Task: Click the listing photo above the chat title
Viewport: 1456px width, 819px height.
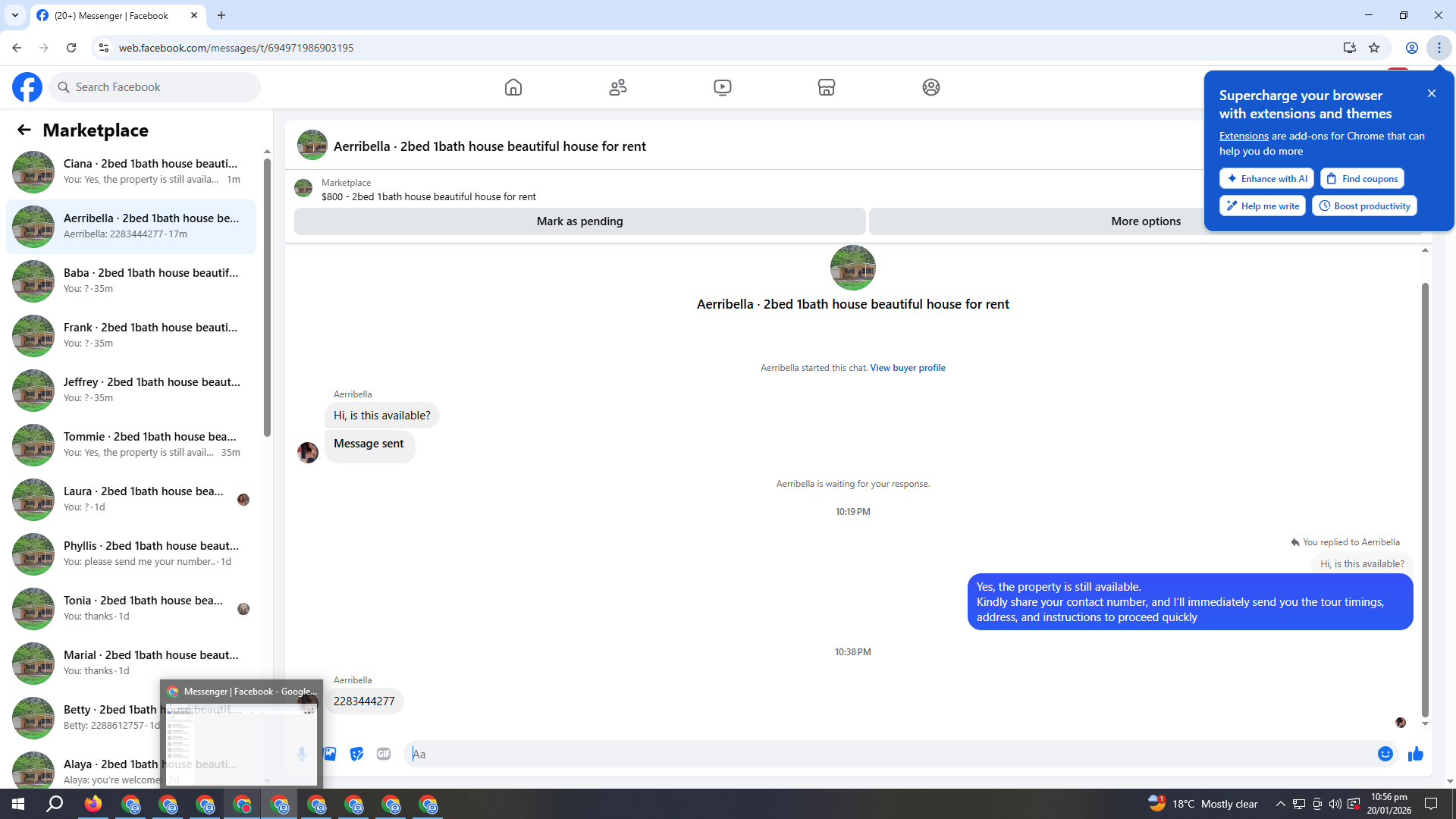Action: pos(853,268)
